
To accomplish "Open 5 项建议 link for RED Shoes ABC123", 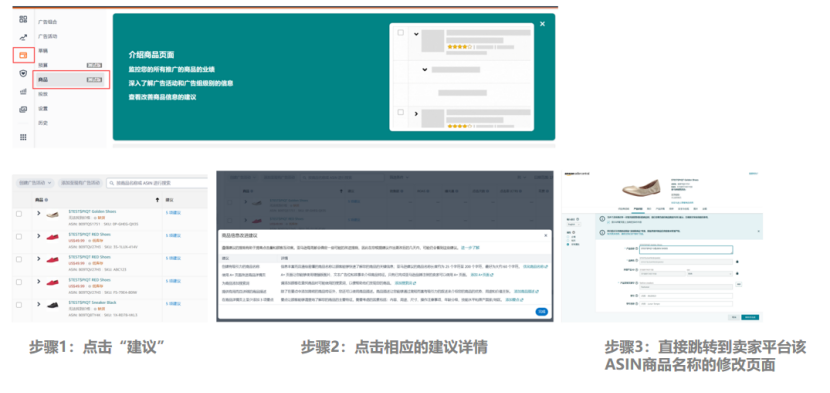I will click(174, 258).
